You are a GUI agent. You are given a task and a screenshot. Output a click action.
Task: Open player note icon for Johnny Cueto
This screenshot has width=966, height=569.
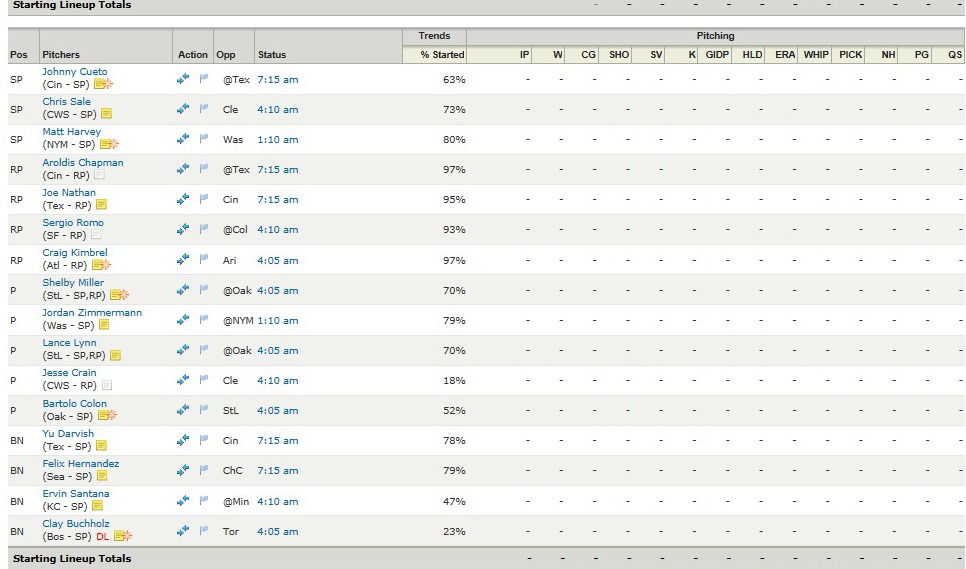coord(103,84)
